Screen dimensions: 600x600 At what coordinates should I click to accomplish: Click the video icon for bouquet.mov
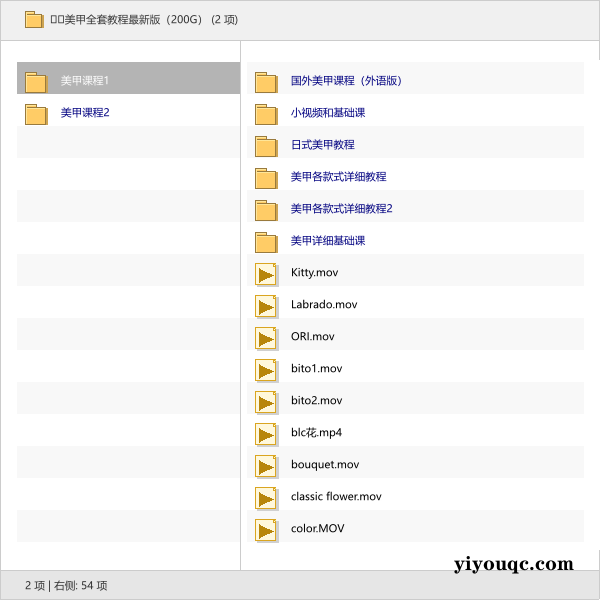[266, 466]
